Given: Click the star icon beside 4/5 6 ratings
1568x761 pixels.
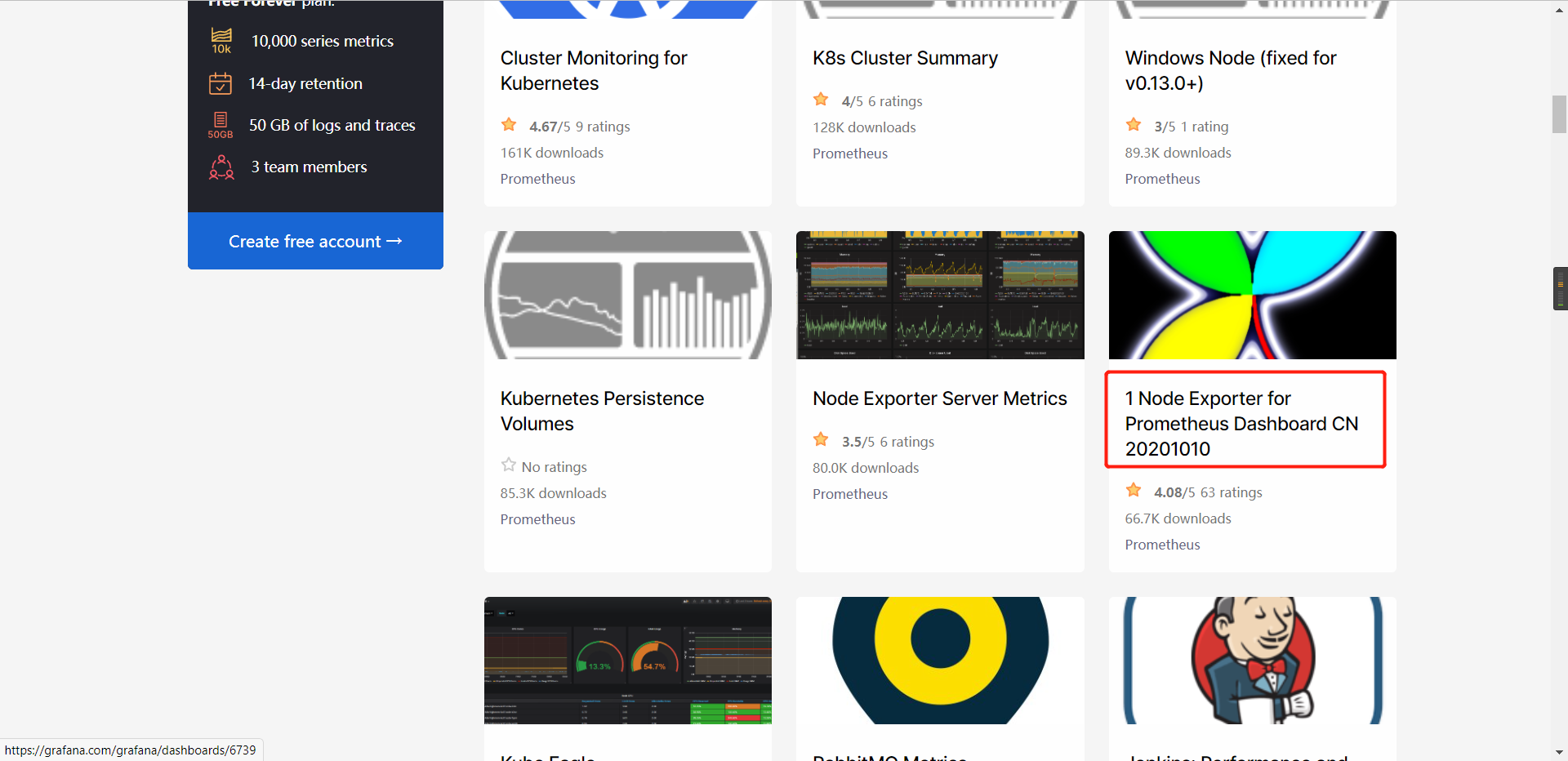Looking at the screenshot, I should pyautogui.click(x=821, y=100).
